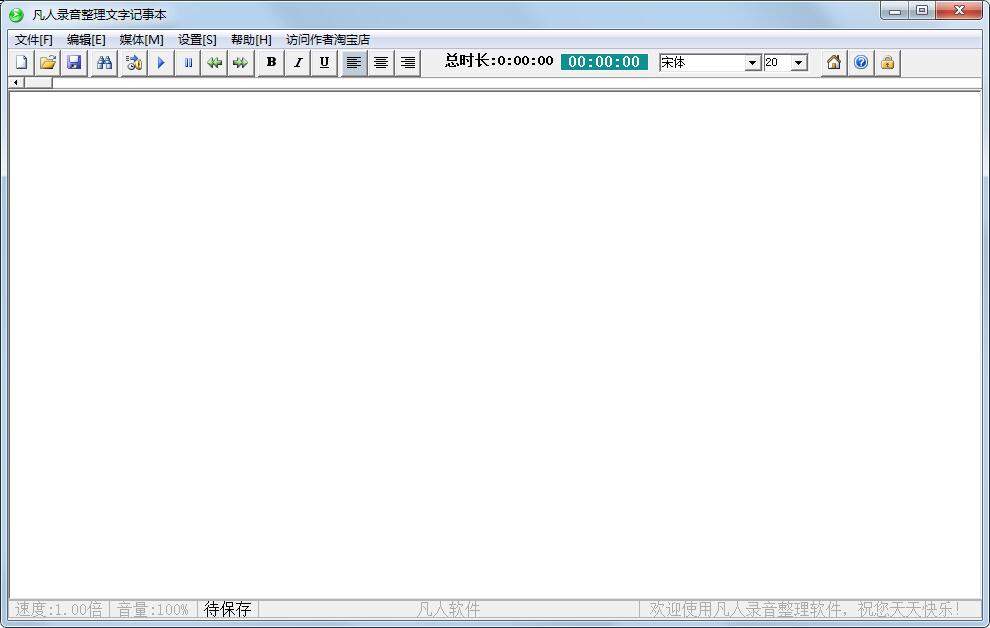
Task: Click the blue help question mark icon
Action: pyautogui.click(x=860, y=63)
